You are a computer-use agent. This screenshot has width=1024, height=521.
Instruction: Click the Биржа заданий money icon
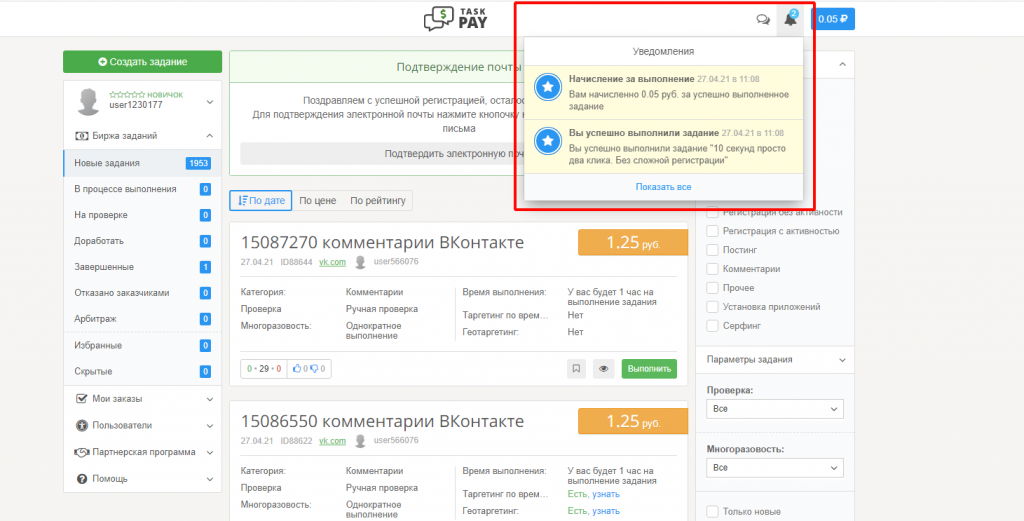point(82,136)
